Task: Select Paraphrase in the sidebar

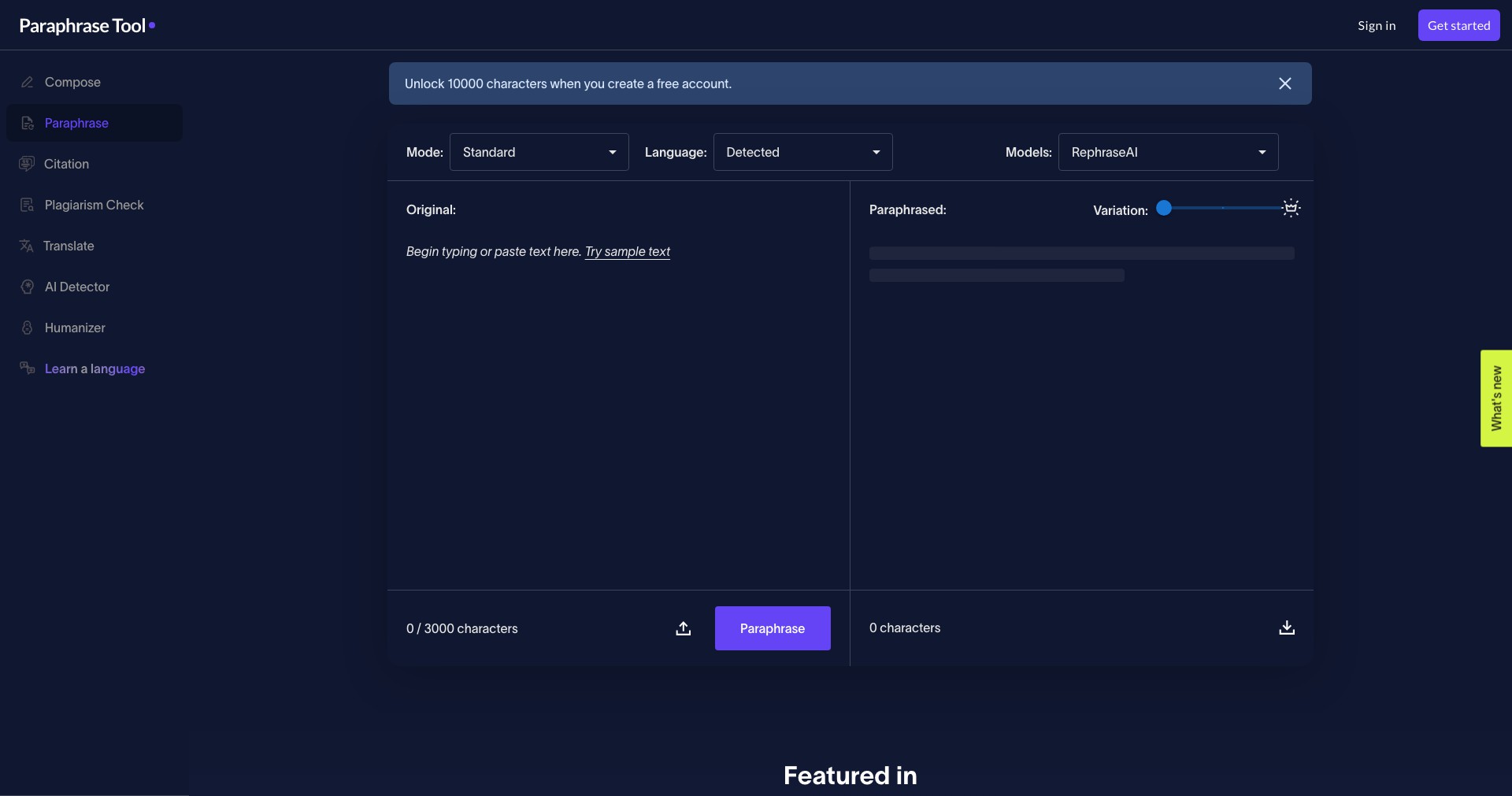Action: pos(94,123)
